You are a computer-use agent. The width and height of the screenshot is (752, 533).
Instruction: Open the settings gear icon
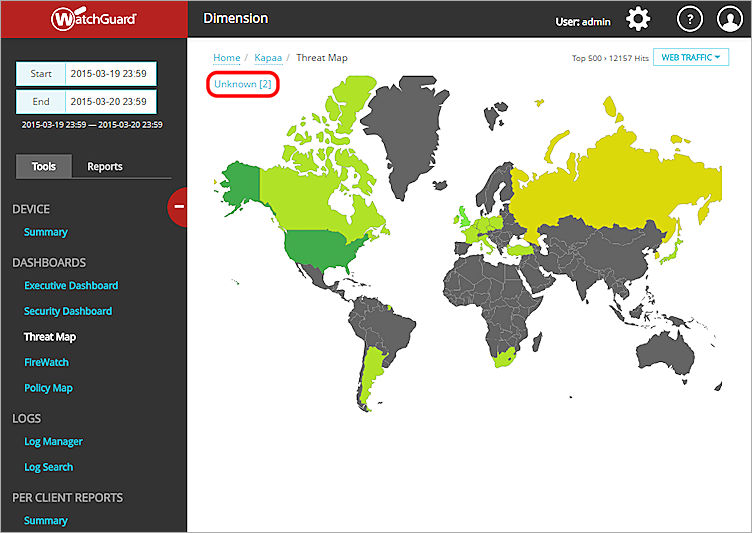coord(638,19)
